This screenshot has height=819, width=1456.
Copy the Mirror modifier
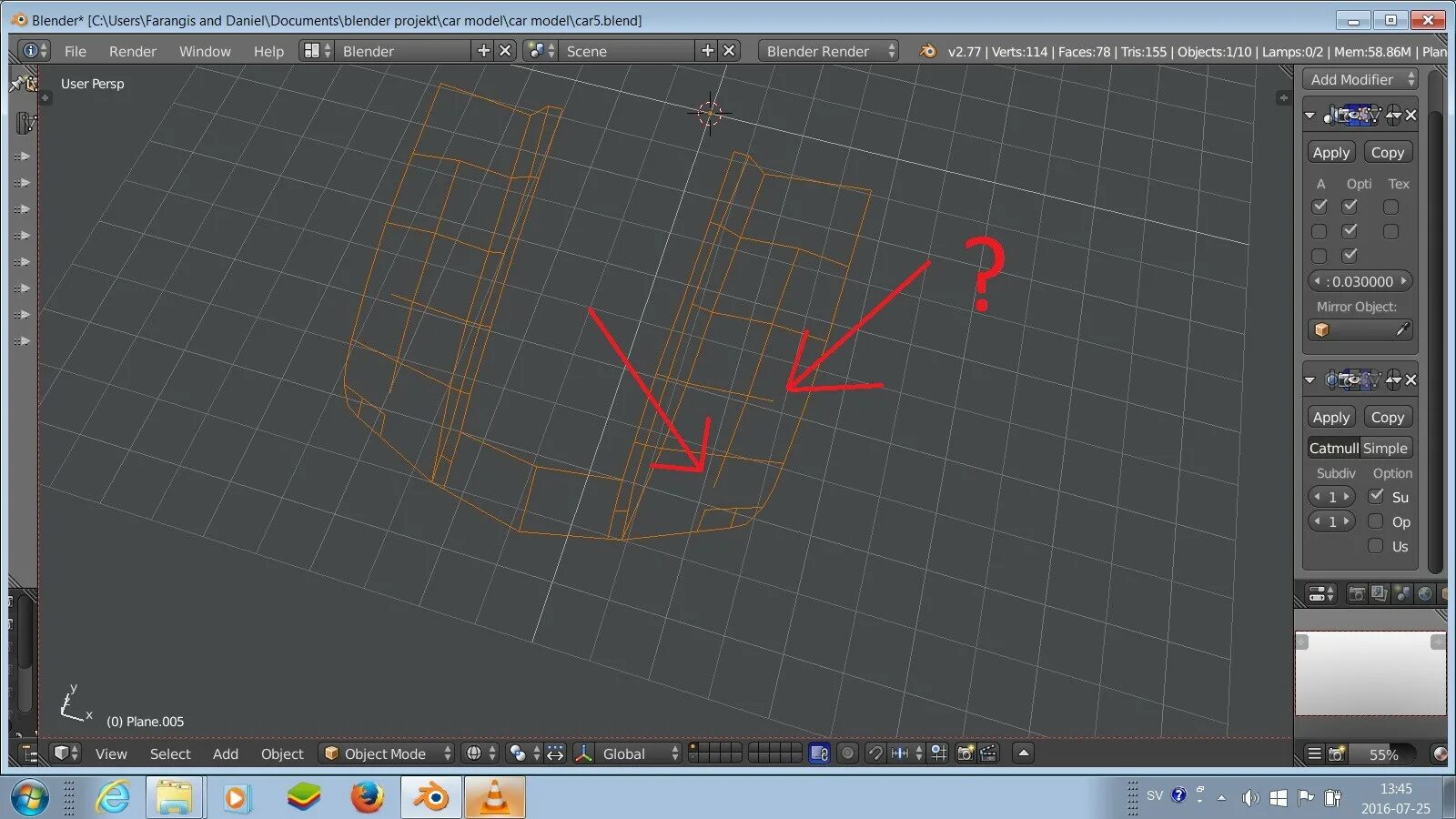pyautogui.click(x=1388, y=153)
